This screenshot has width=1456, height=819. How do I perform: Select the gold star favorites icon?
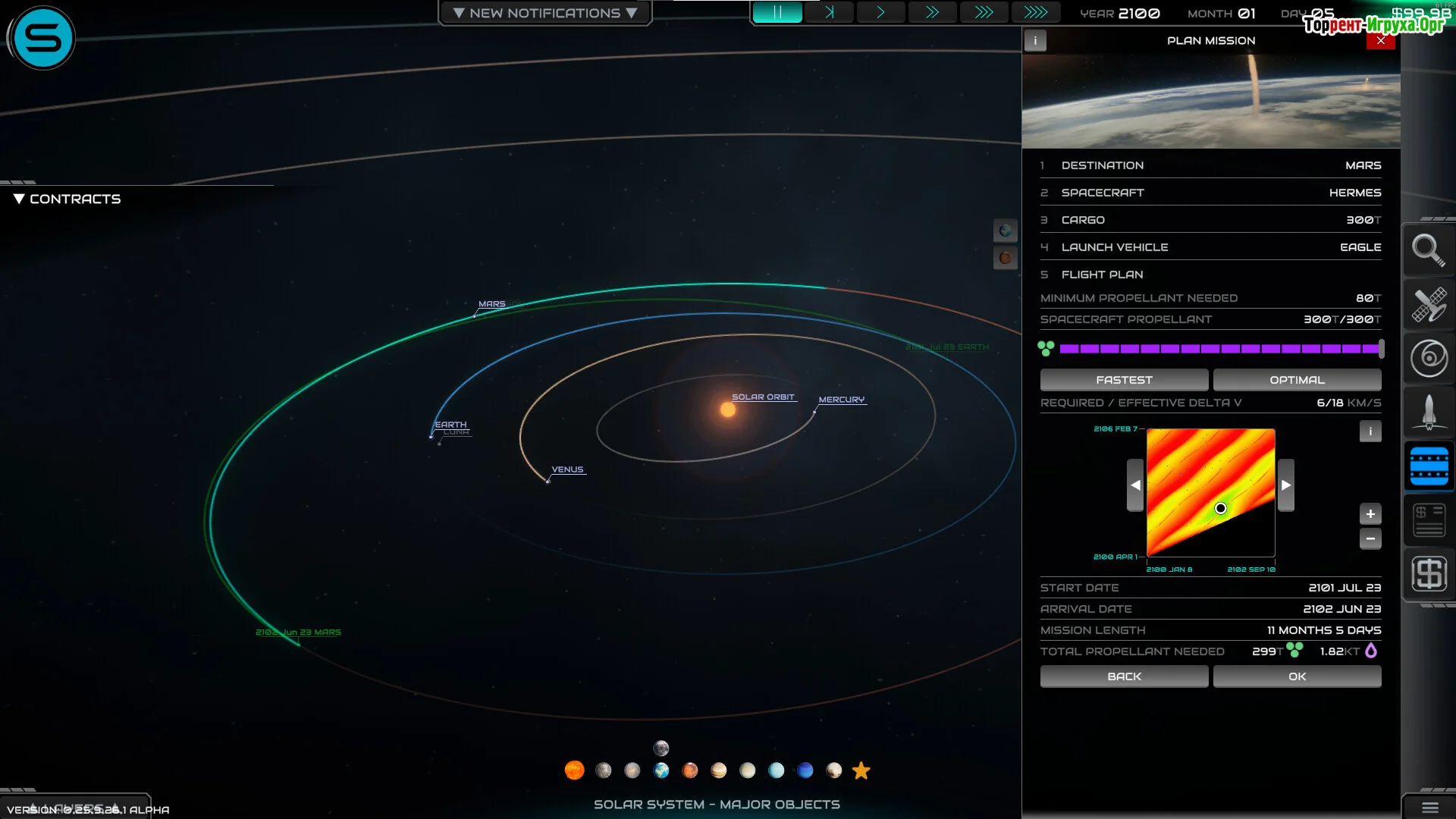tap(861, 770)
